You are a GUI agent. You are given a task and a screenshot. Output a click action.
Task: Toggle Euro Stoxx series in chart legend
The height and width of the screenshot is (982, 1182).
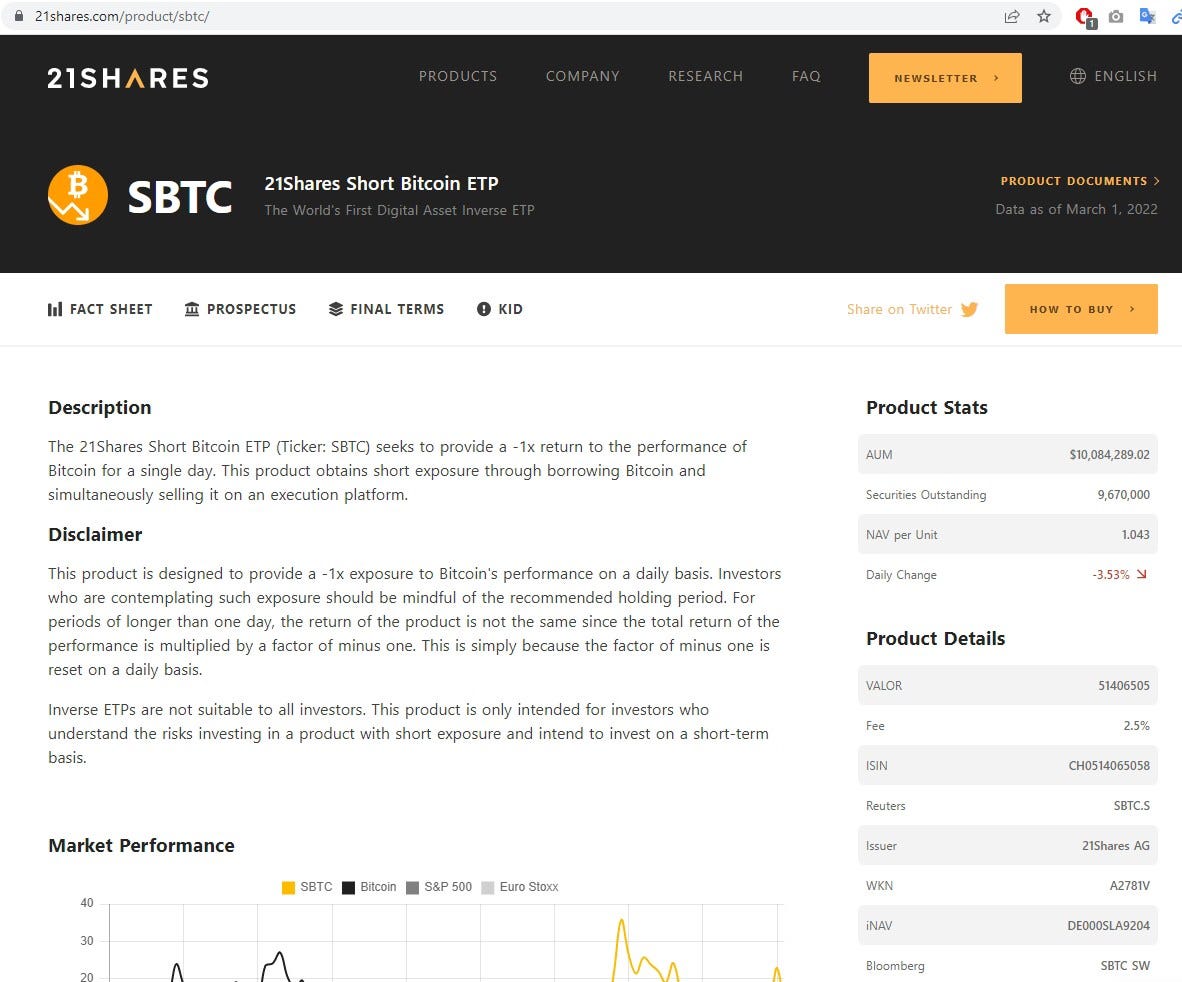click(519, 887)
